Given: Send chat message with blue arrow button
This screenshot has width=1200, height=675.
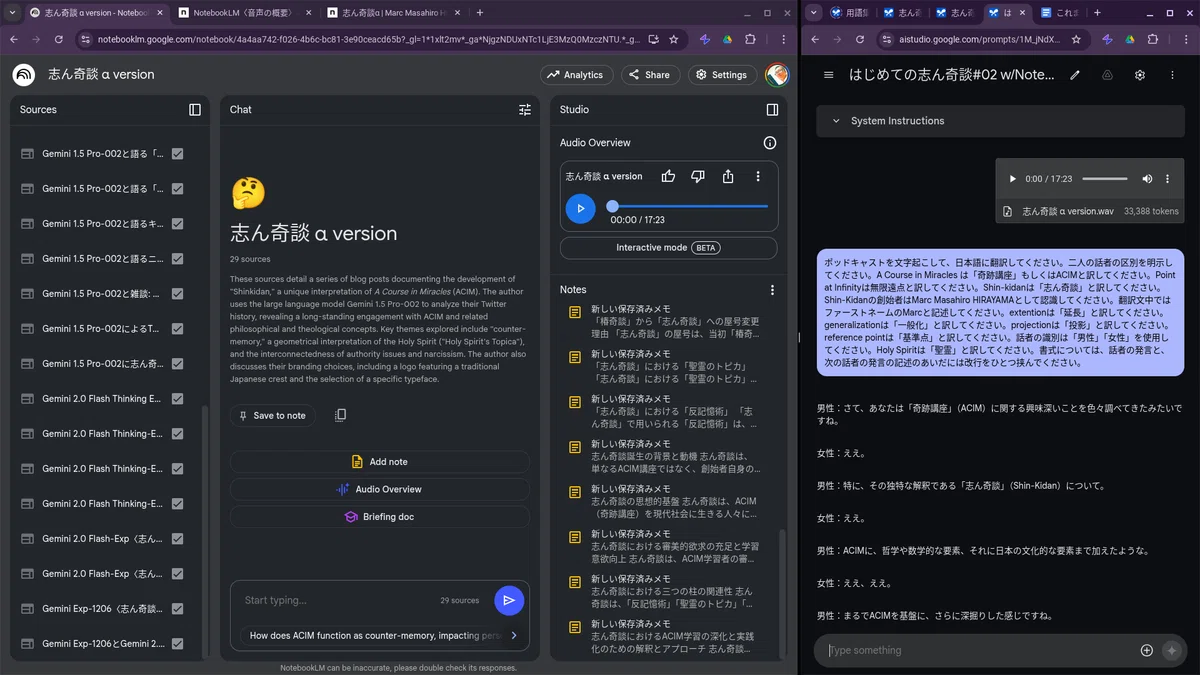Looking at the screenshot, I should (x=509, y=600).
